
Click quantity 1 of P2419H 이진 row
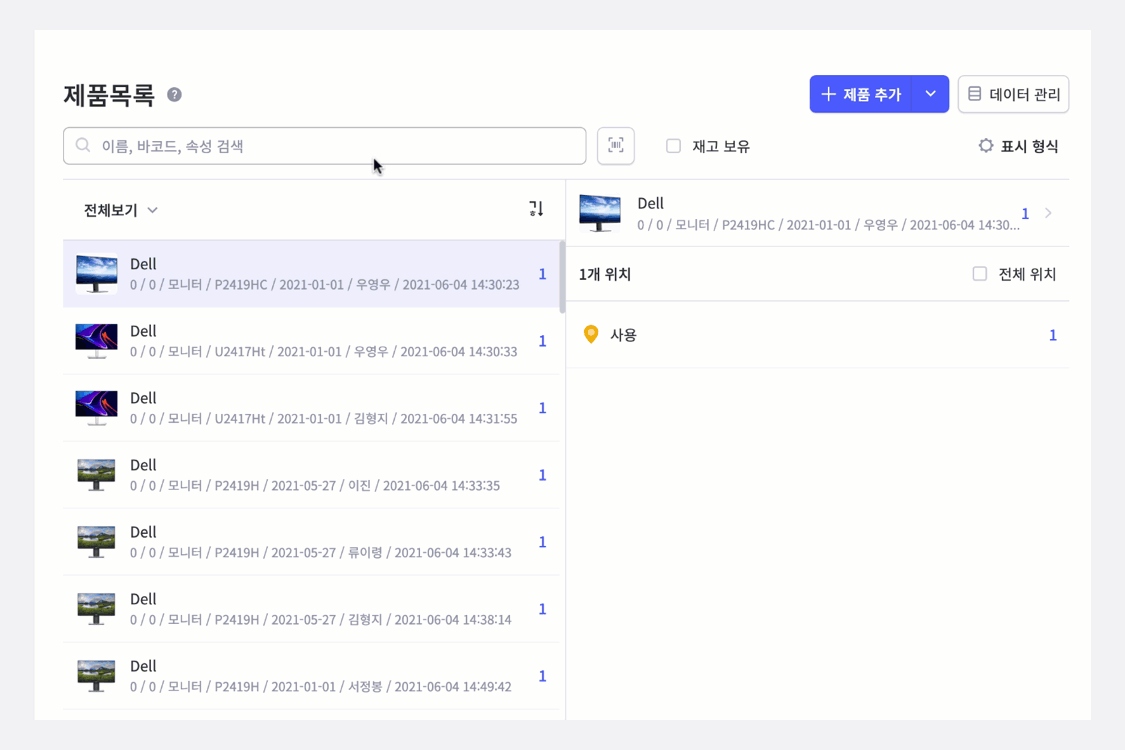[542, 475]
